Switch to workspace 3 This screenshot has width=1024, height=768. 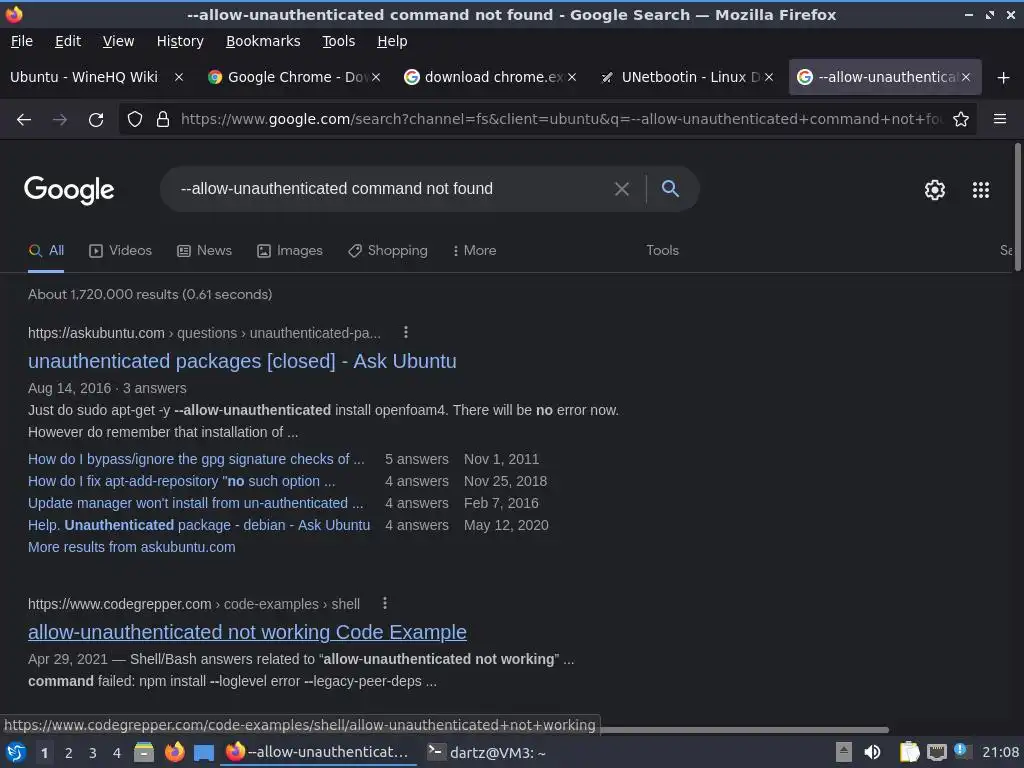pyautogui.click(x=93, y=753)
